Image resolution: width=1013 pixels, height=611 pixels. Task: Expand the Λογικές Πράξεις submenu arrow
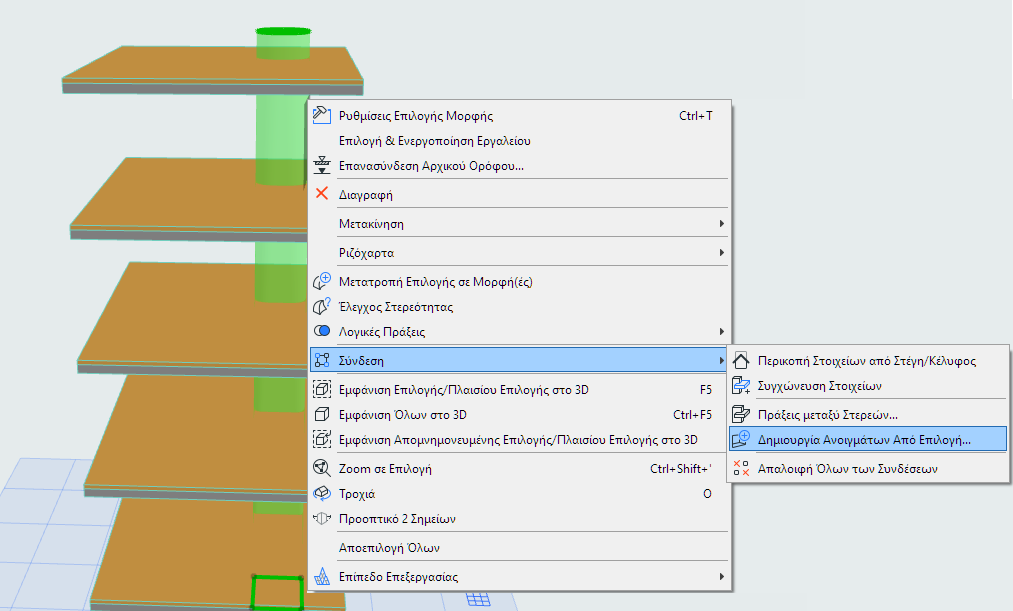(x=722, y=331)
